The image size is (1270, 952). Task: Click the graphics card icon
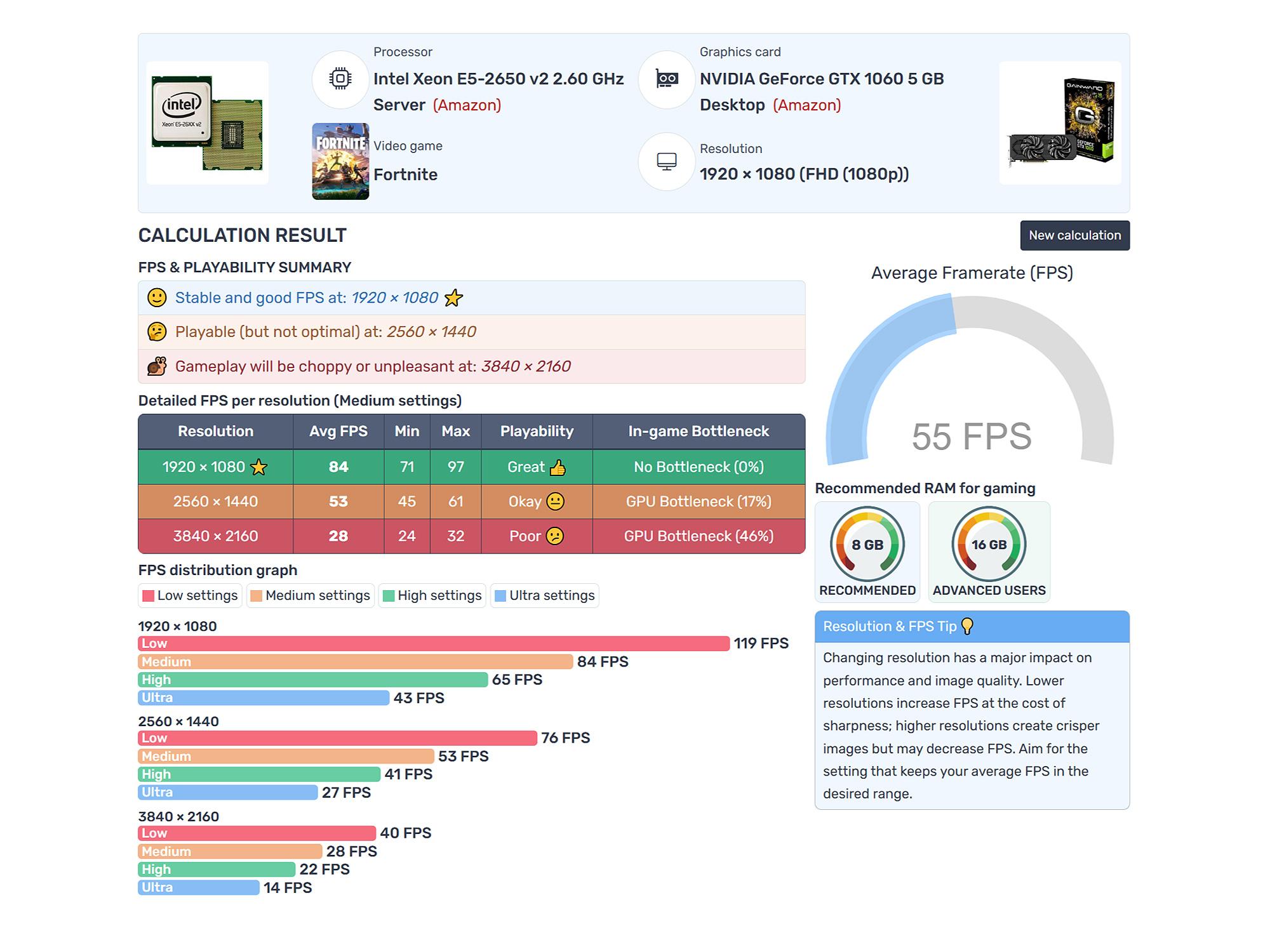[x=667, y=79]
